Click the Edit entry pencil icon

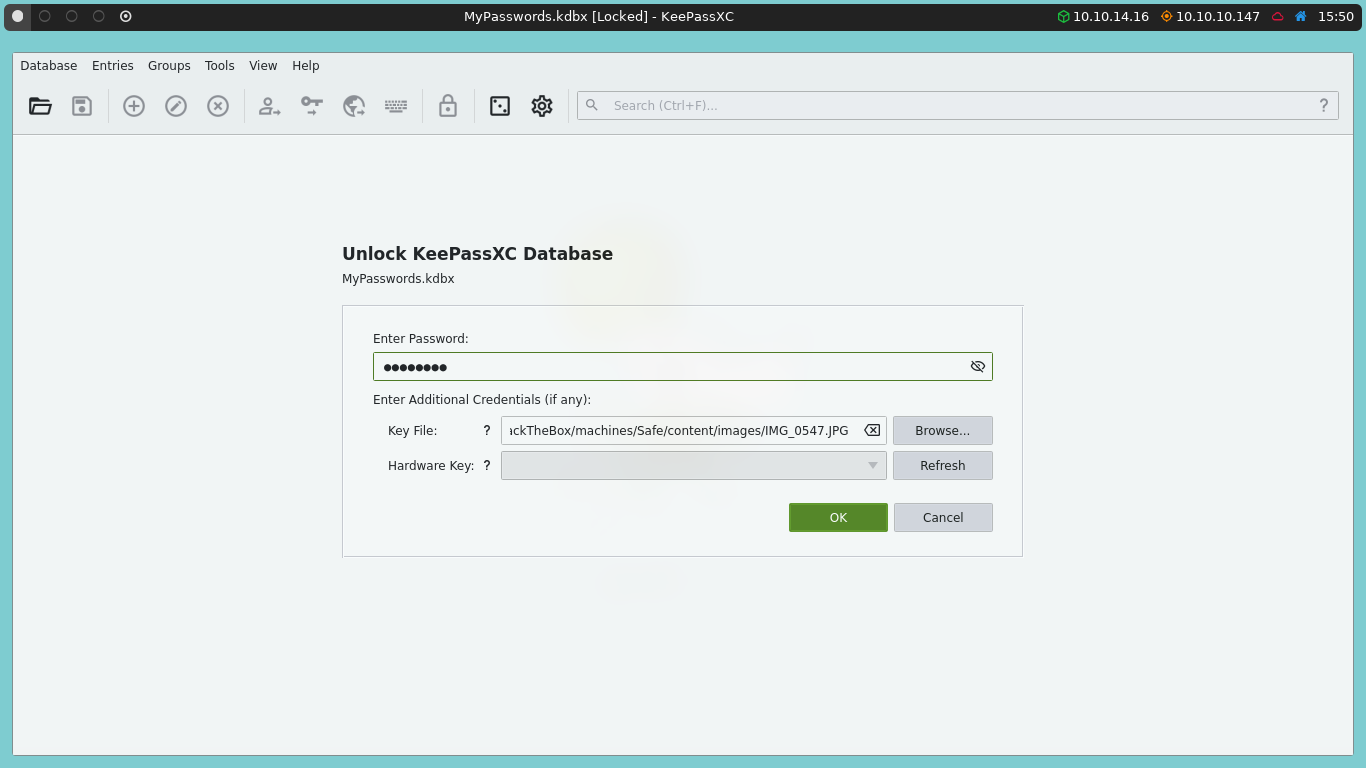[x=176, y=106]
